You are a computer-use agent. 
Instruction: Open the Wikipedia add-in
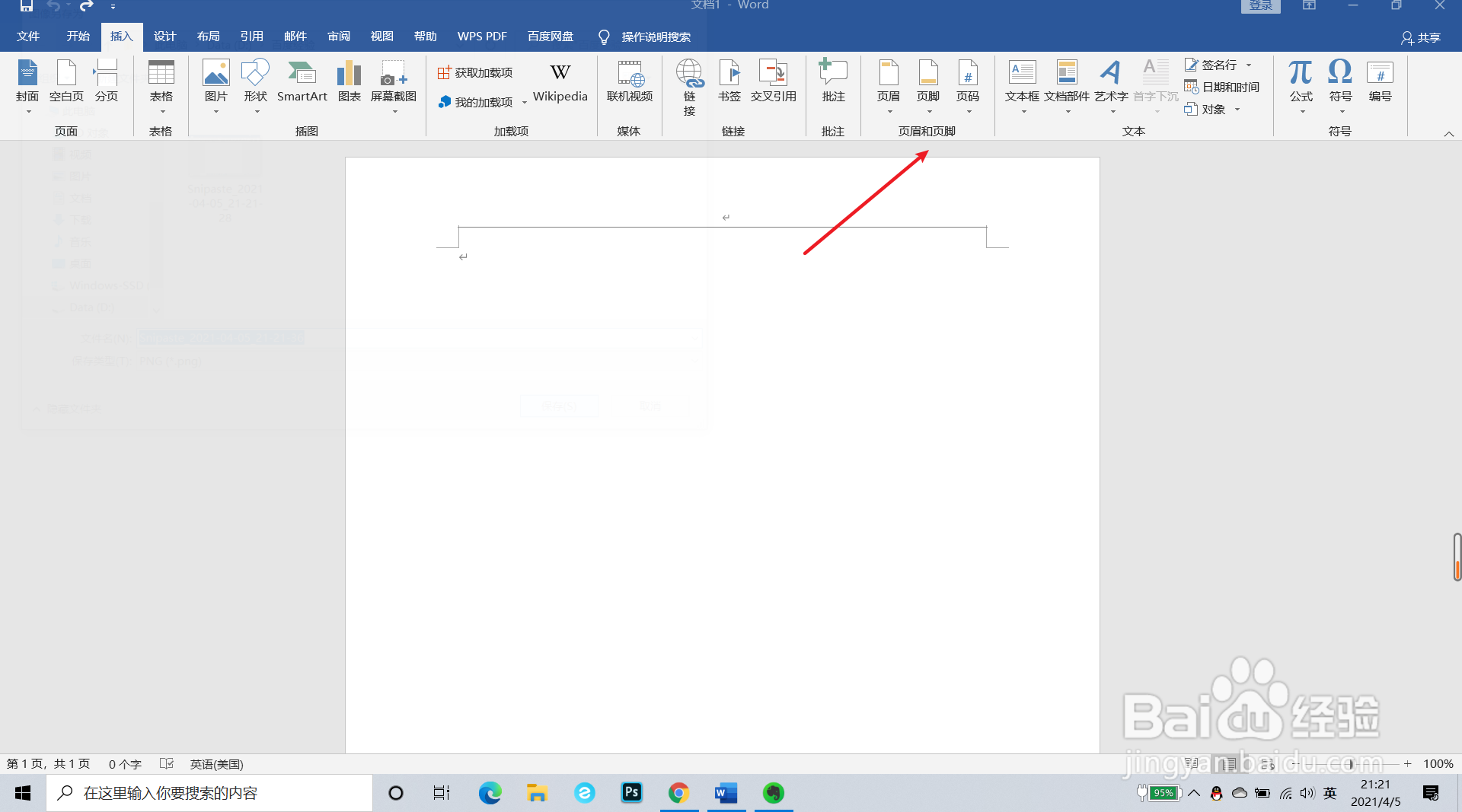click(x=560, y=81)
